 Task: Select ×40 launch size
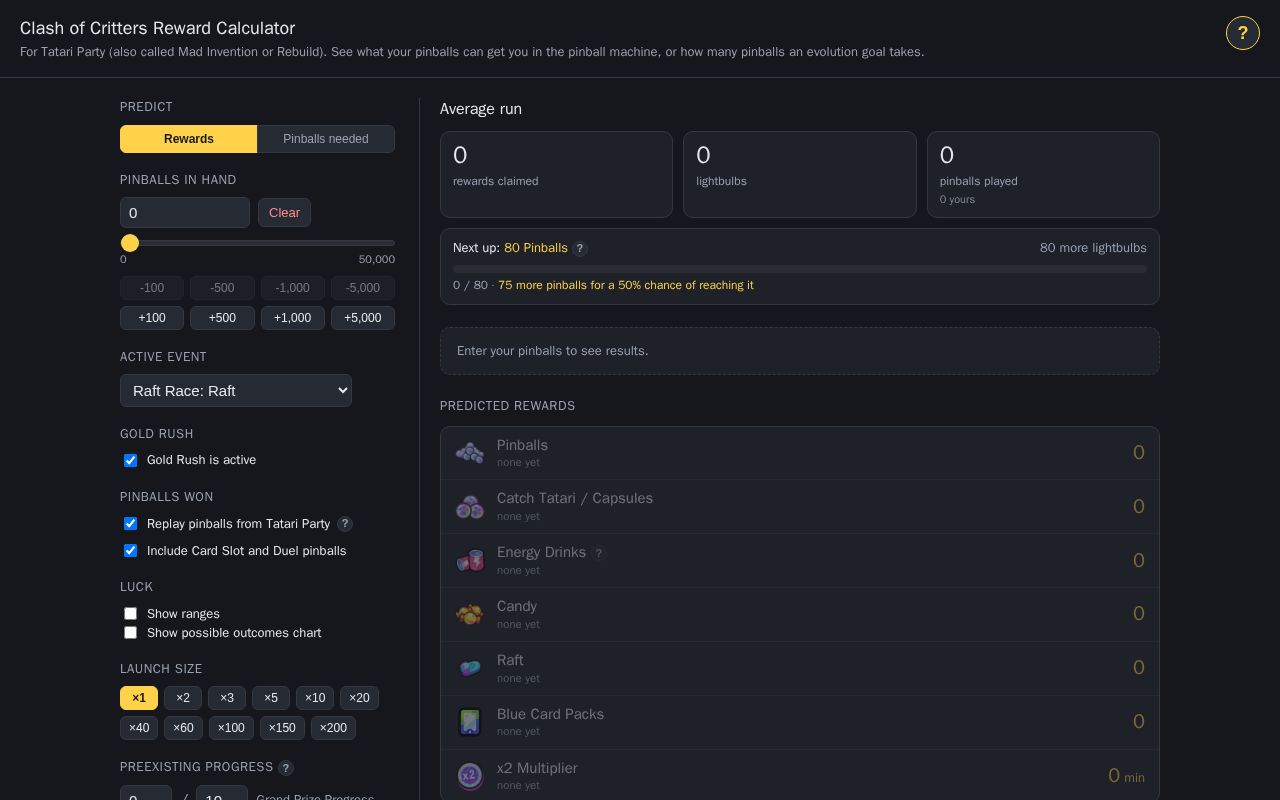(x=139, y=728)
